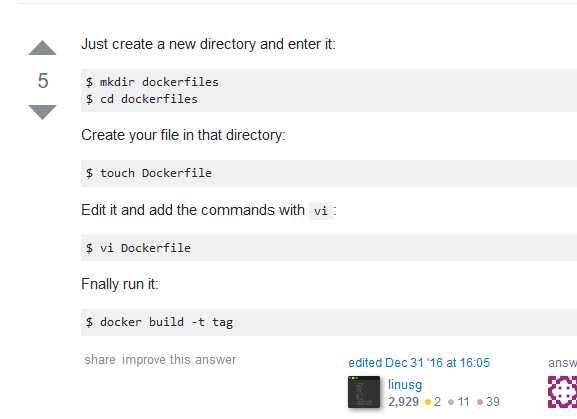The height and width of the screenshot is (419, 577).
Task: Click the cd dockerfiles command line
Action: click(142, 99)
